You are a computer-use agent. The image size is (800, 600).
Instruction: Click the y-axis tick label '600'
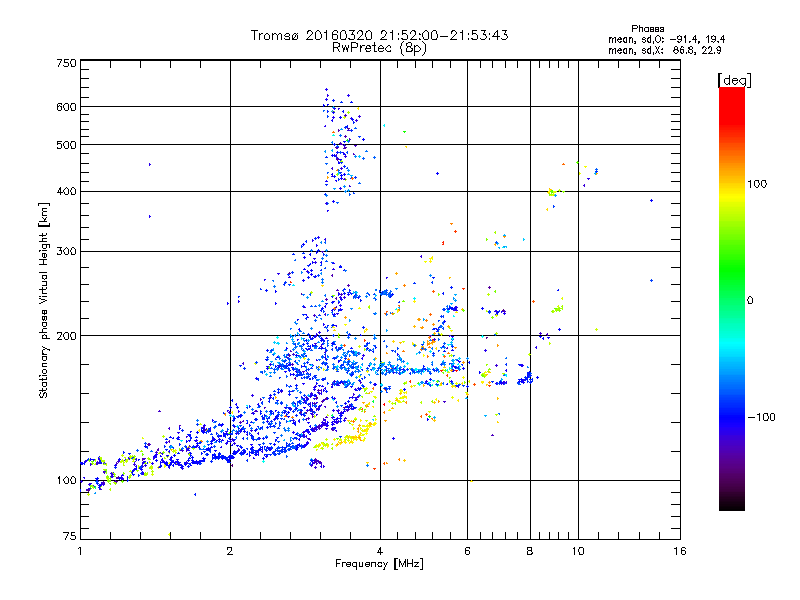66,107
